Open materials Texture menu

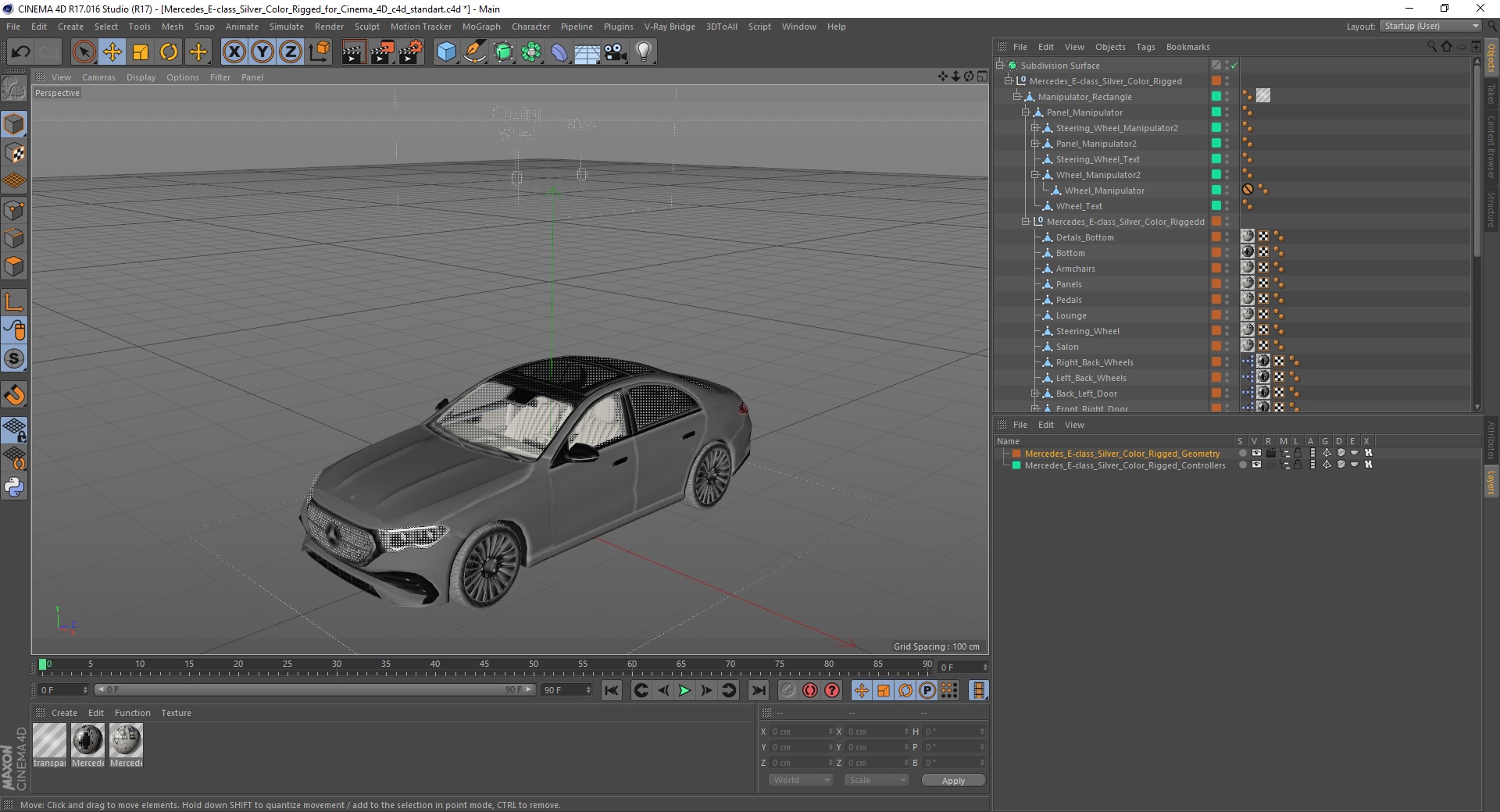[176, 713]
